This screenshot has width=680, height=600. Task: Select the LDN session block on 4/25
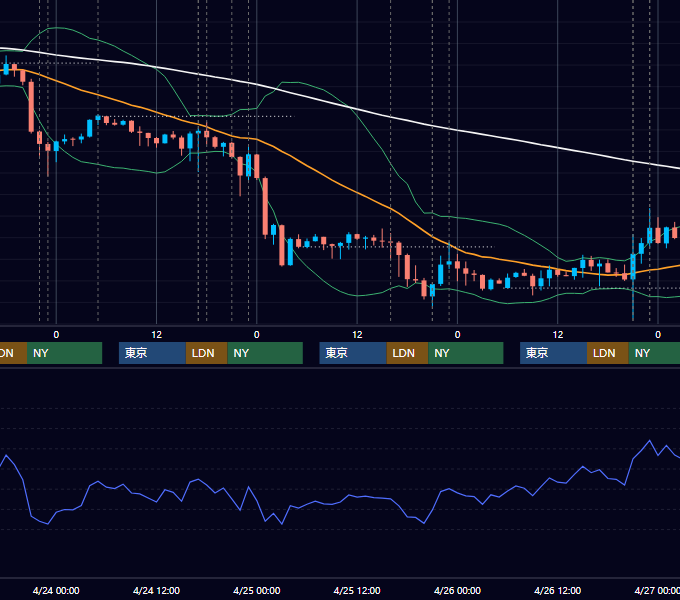click(407, 353)
